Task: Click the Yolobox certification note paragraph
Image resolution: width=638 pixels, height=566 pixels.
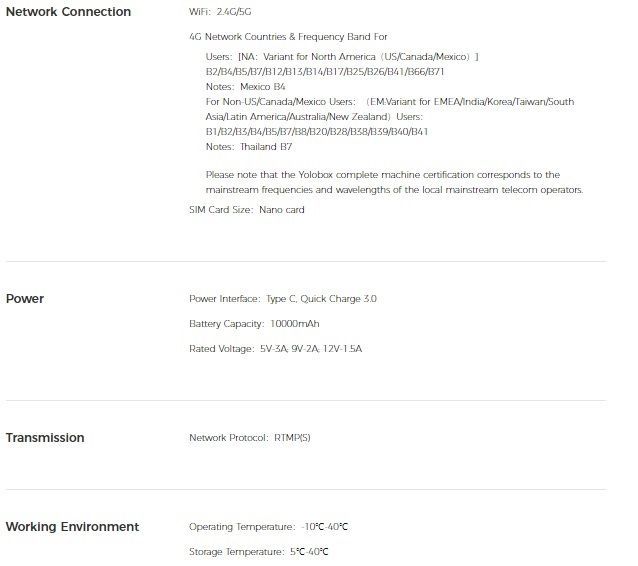Action: [x=394, y=182]
